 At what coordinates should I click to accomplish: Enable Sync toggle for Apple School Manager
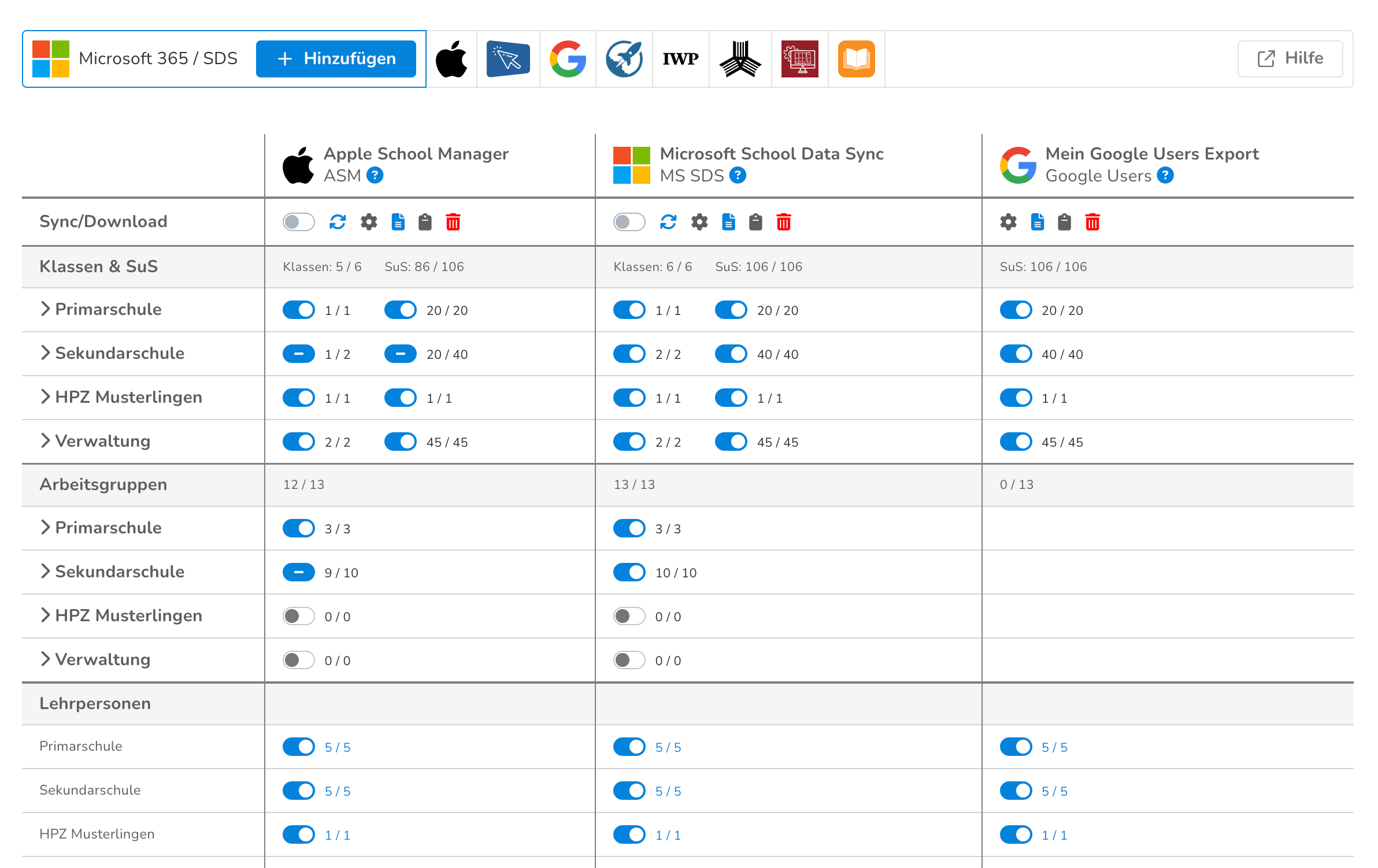click(298, 222)
